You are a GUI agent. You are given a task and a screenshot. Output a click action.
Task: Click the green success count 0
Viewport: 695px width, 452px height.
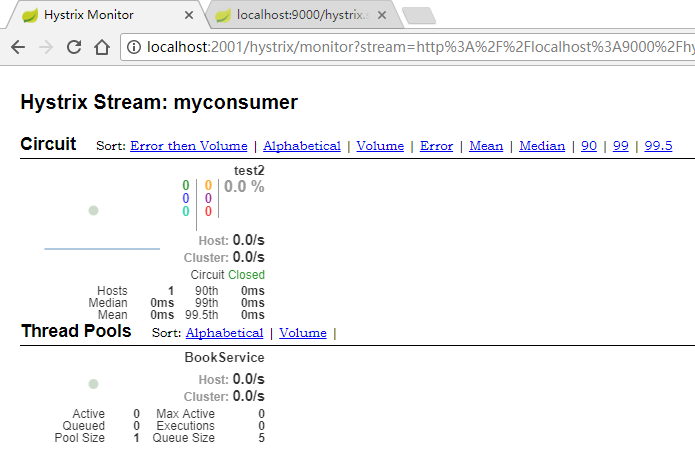tap(186, 185)
